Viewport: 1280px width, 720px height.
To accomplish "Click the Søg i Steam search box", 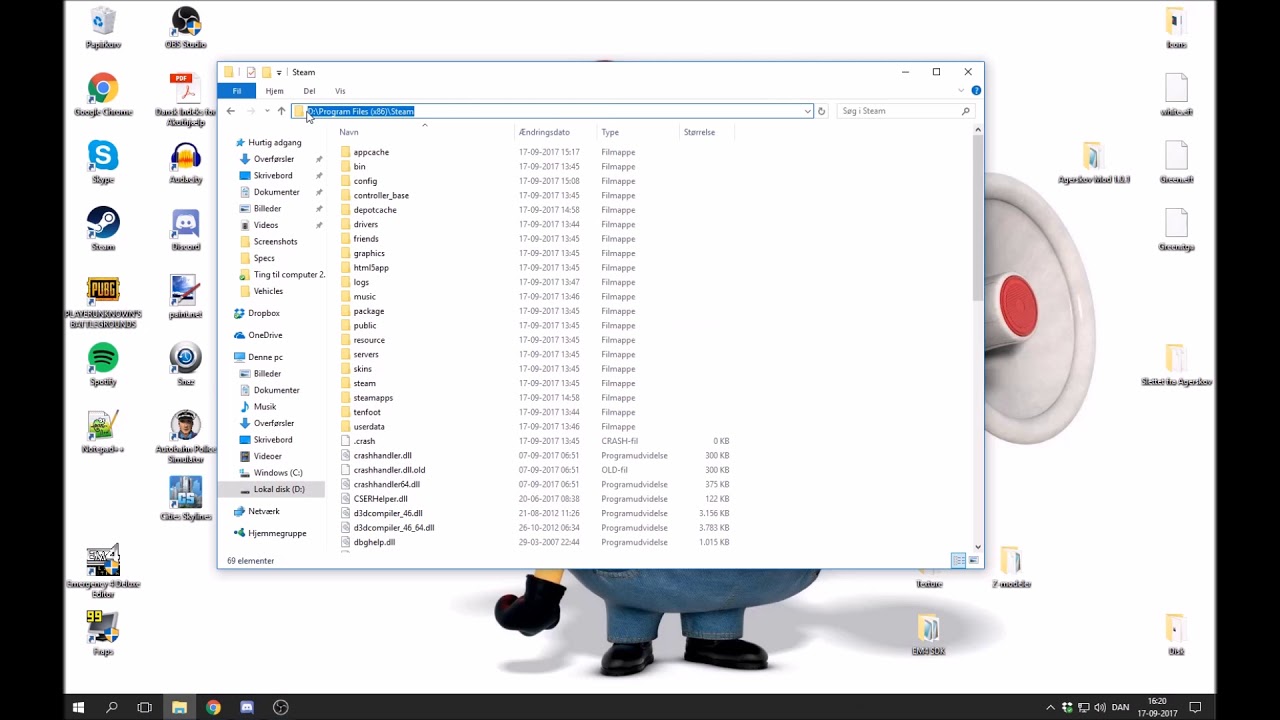I will click(x=904, y=111).
